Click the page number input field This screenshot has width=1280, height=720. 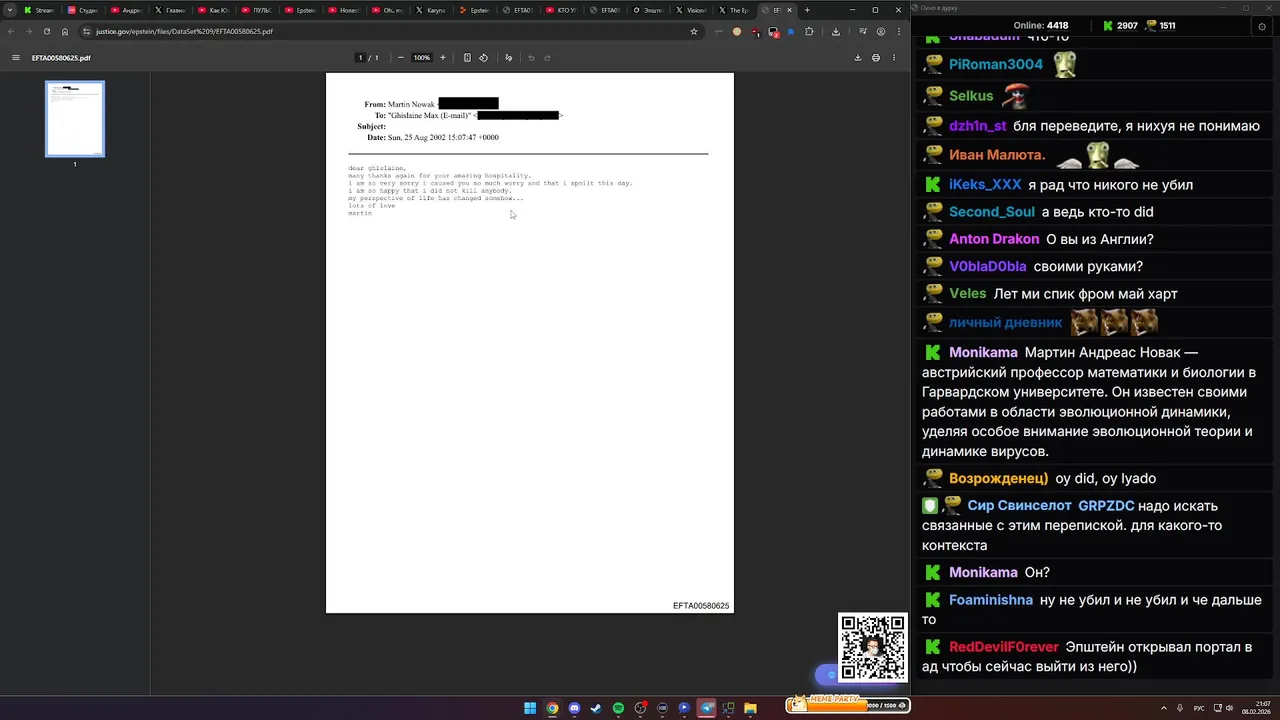click(361, 58)
